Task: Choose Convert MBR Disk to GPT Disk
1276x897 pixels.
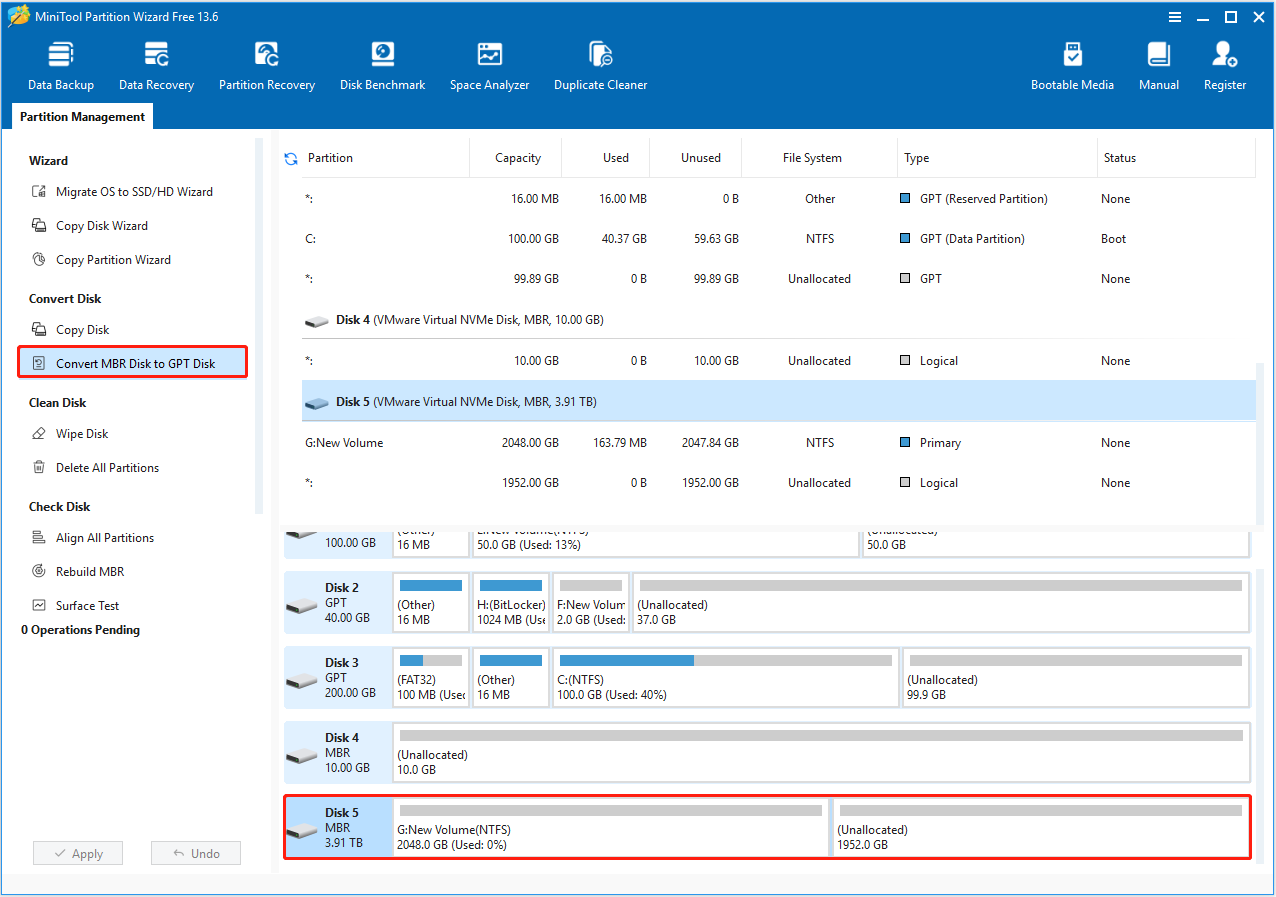Action: pos(132,362)
